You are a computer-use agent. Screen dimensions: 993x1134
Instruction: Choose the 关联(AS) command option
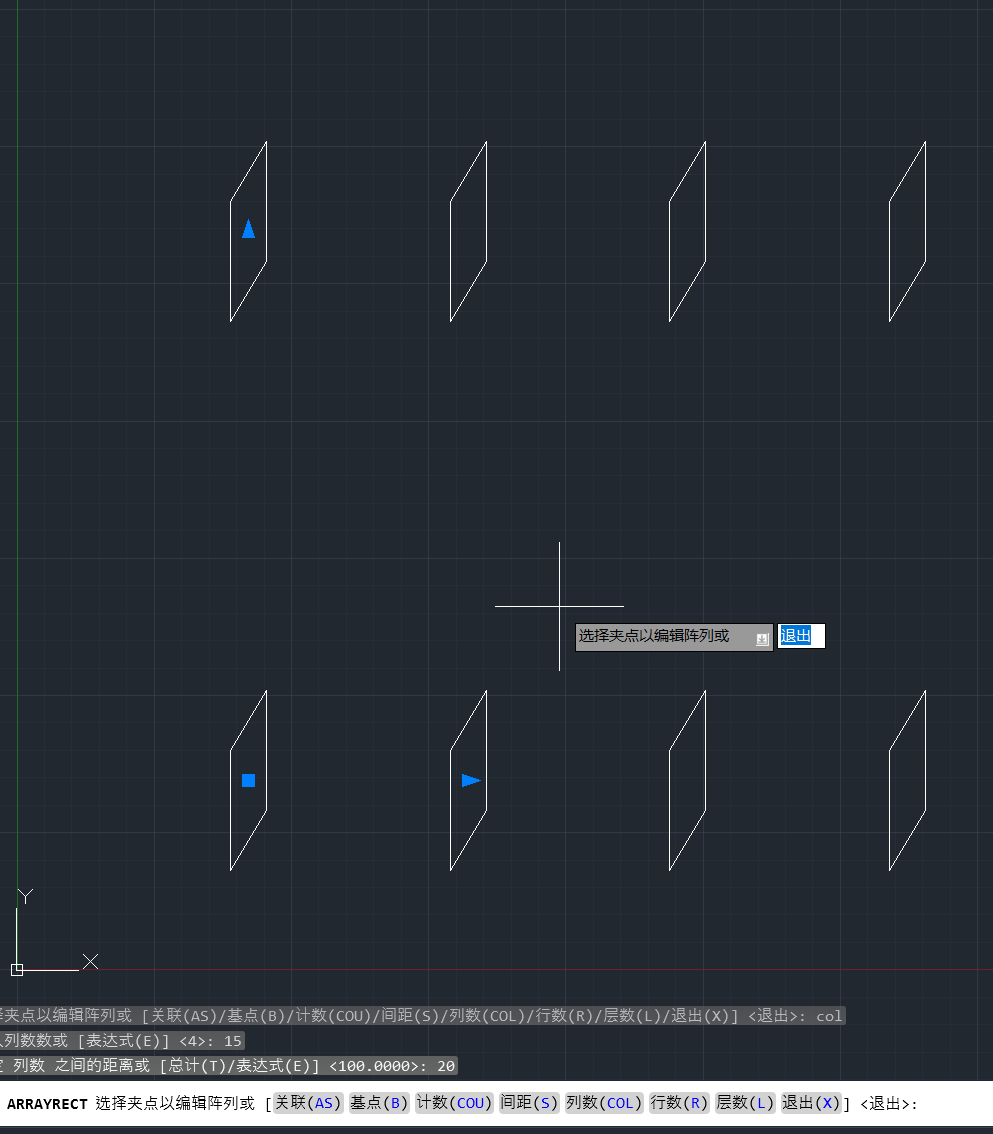pyautogui.click(x=308, y=1103)
